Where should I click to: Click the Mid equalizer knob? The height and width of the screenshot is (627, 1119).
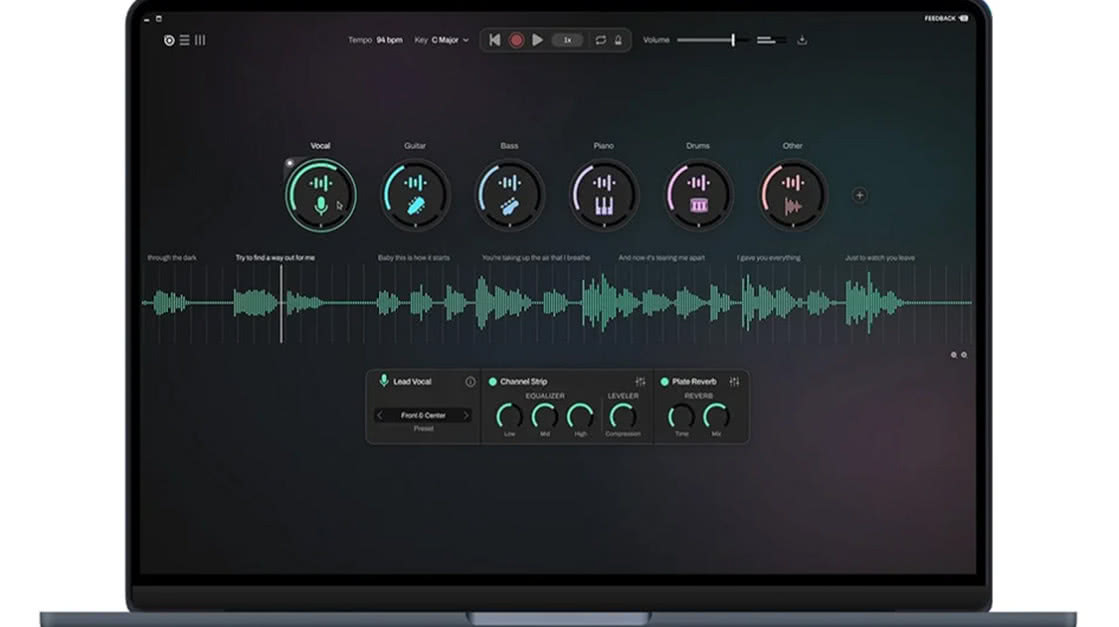tap(545, 416)
